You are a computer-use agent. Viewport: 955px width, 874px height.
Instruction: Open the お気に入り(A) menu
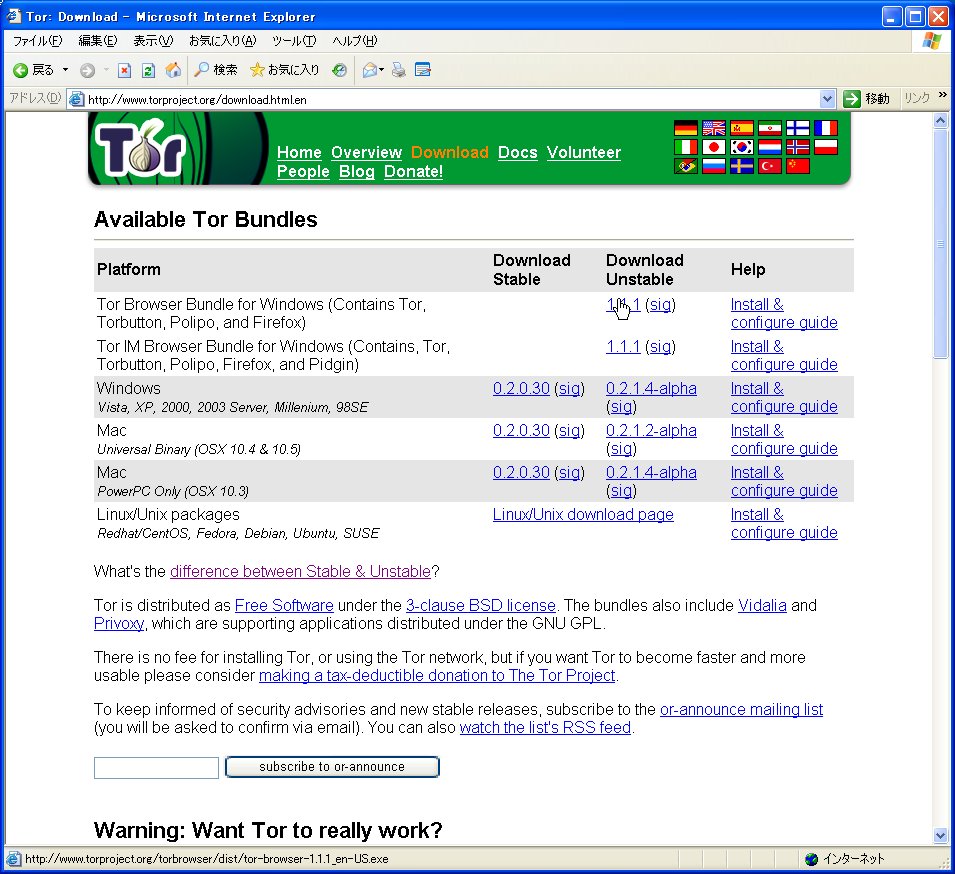coord(222,41)
